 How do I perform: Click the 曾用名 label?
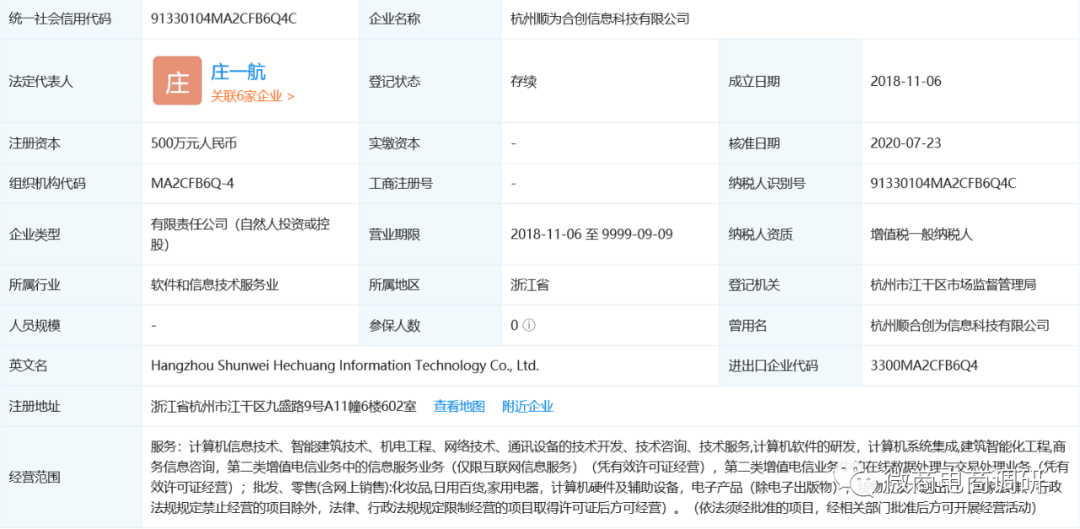[x=747, y=325]
